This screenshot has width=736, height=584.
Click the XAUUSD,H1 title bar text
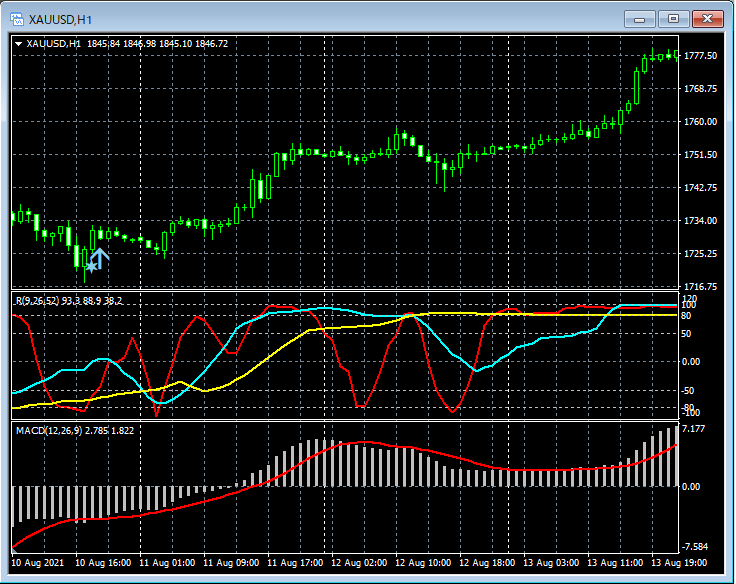point(60,18)
